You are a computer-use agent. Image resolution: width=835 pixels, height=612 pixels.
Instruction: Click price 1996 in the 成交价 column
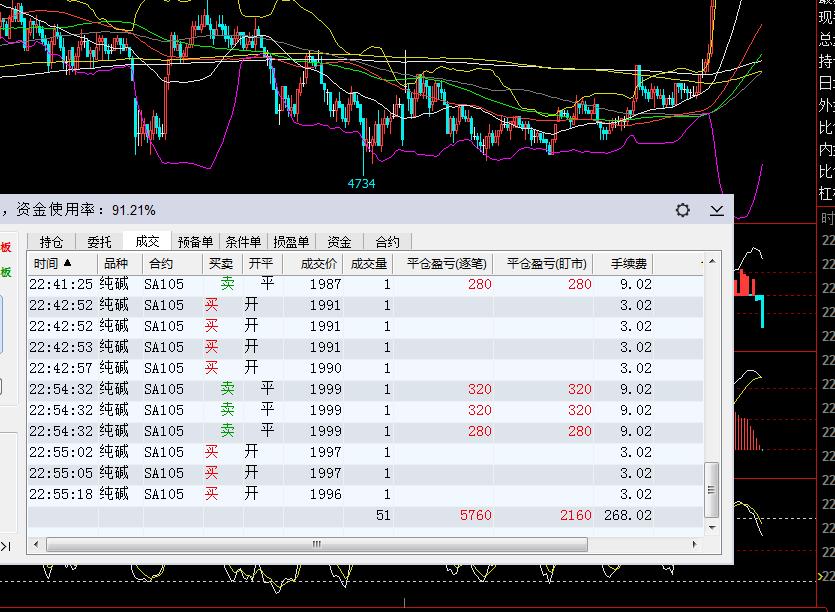coord(326,494)
